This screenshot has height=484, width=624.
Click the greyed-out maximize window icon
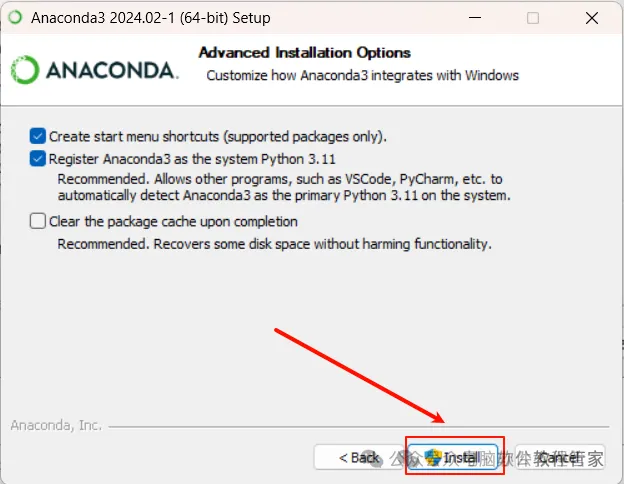pos(533,18)
